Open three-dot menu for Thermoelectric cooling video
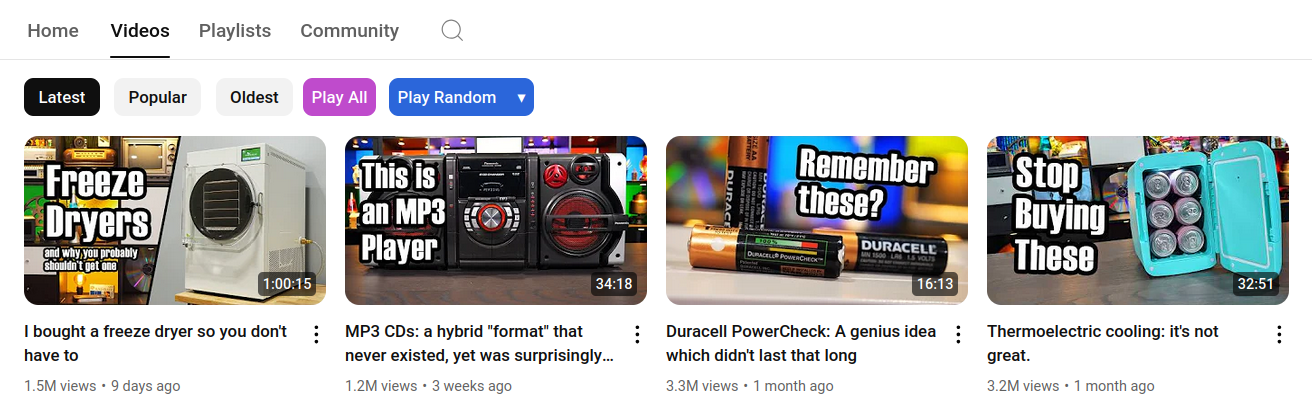The height and width of the screenshot is (418, 1312). [1279, 334]
